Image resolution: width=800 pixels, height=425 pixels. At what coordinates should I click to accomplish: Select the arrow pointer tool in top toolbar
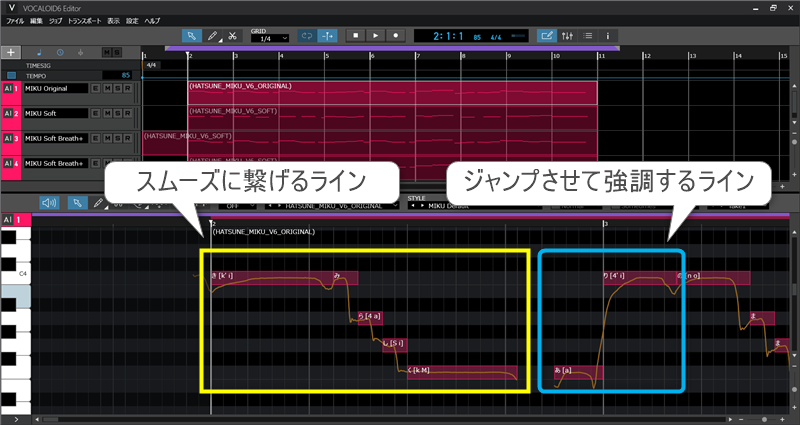tap(191, 36)
